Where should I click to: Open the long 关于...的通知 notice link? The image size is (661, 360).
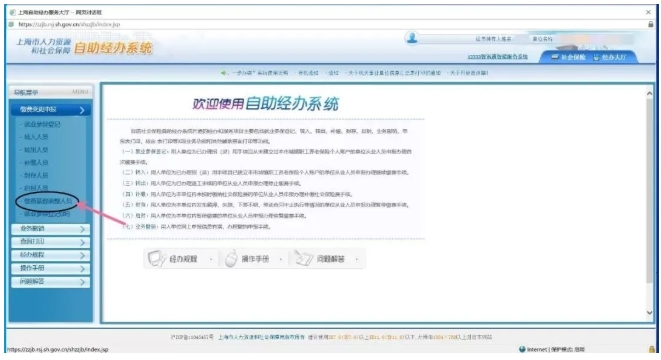[394, 73]
